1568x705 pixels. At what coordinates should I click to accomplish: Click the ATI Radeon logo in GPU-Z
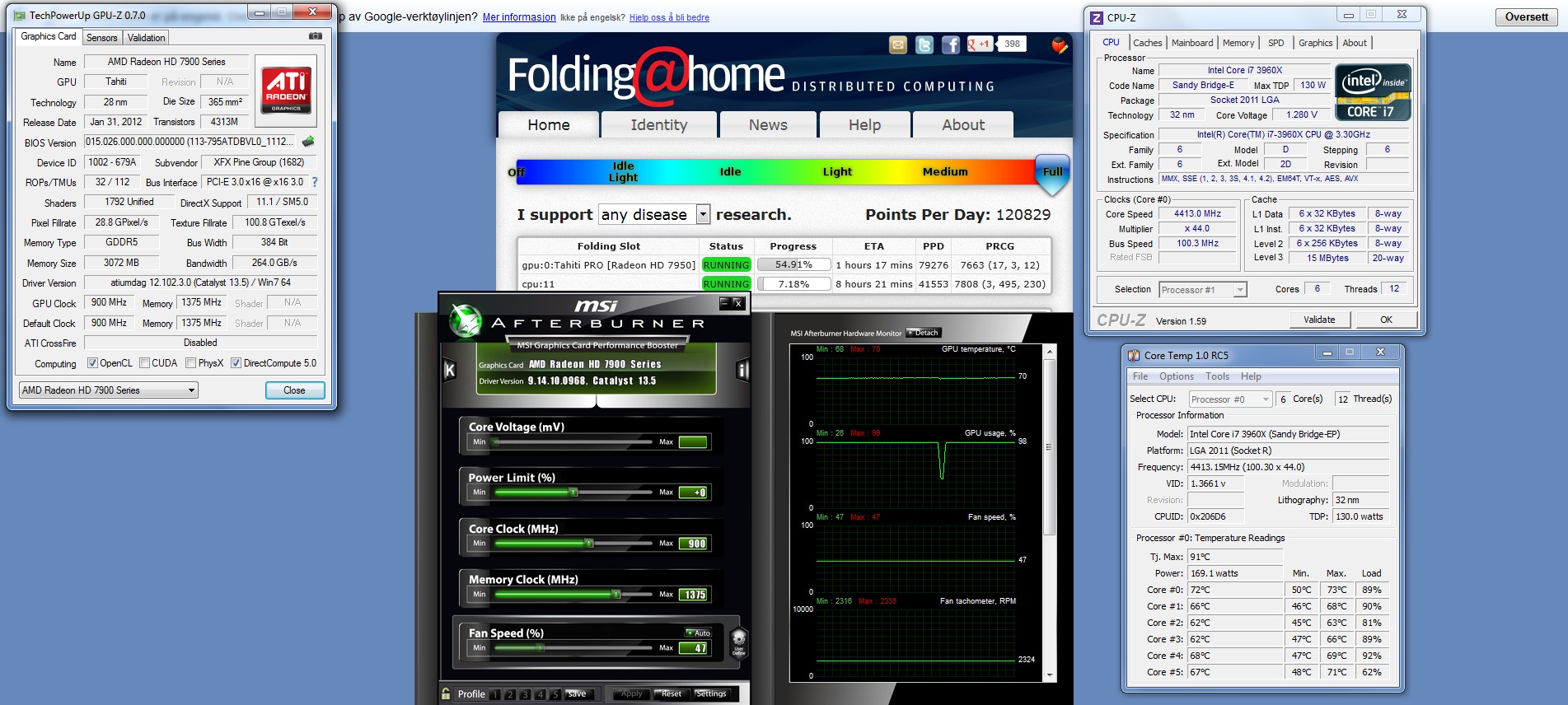[x=286, y=89]
